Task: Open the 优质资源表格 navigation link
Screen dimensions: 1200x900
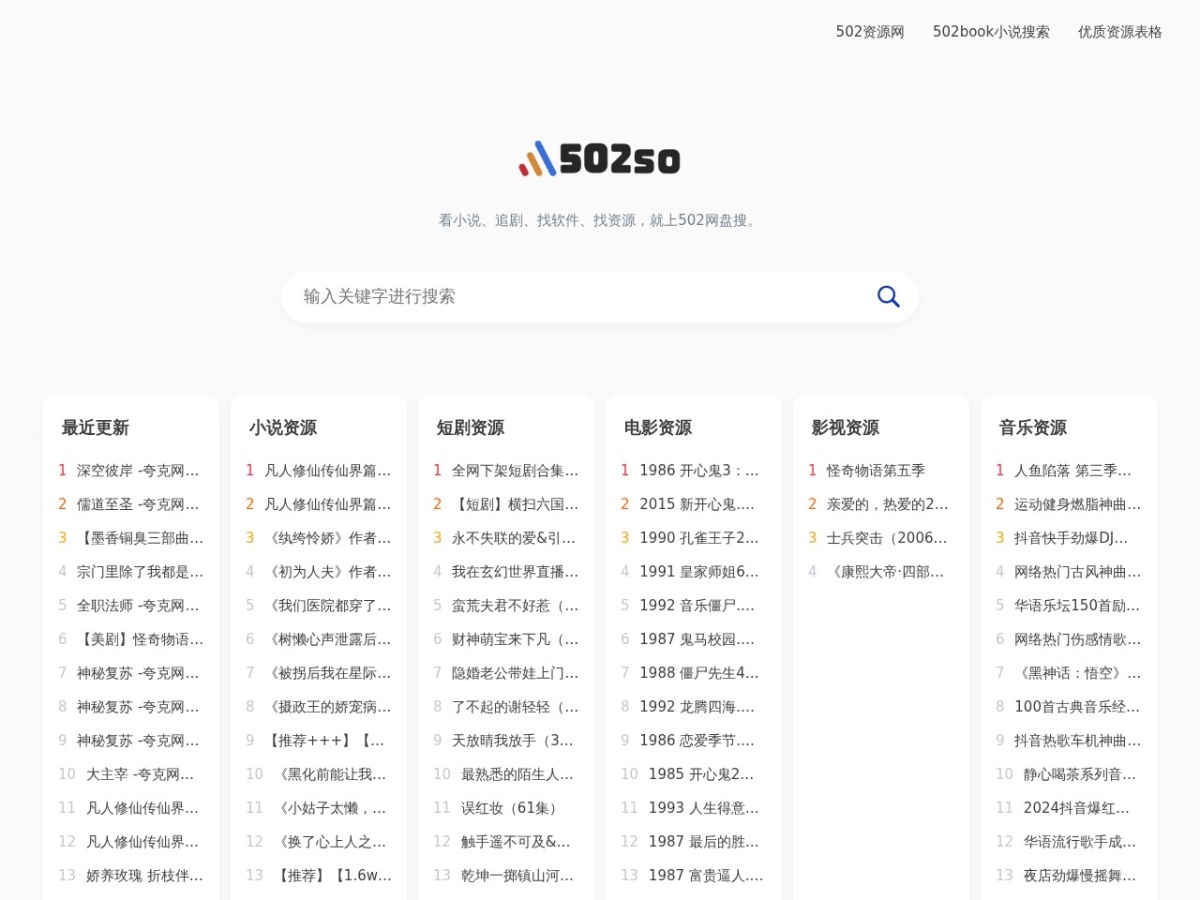Action: [1120, 32]
